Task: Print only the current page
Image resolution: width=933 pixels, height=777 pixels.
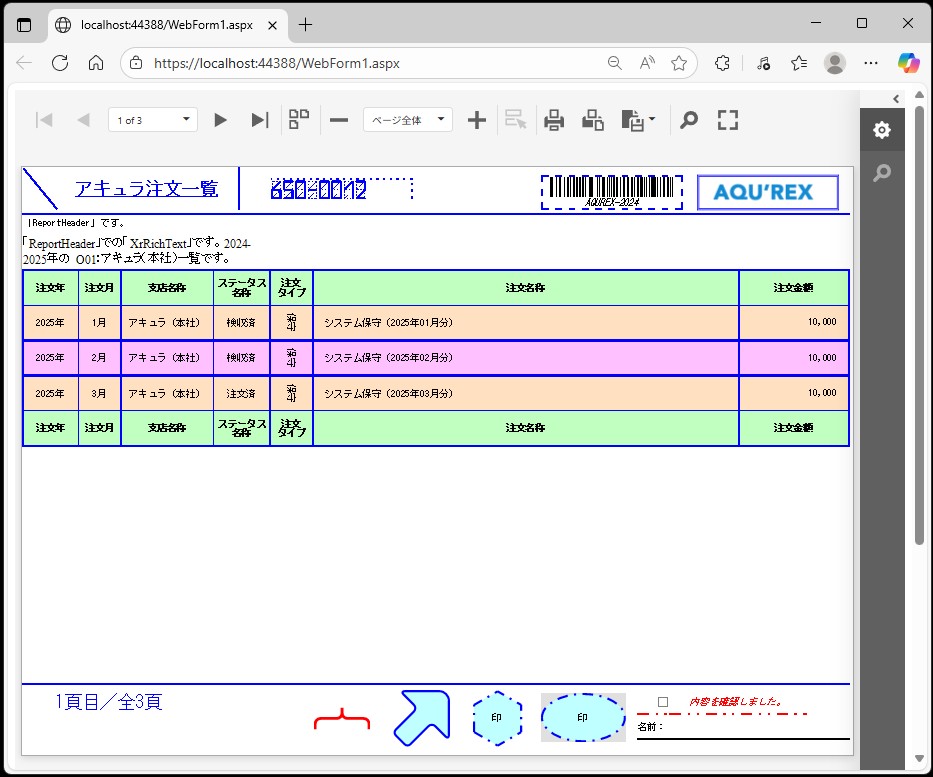Action: (593, 120)
